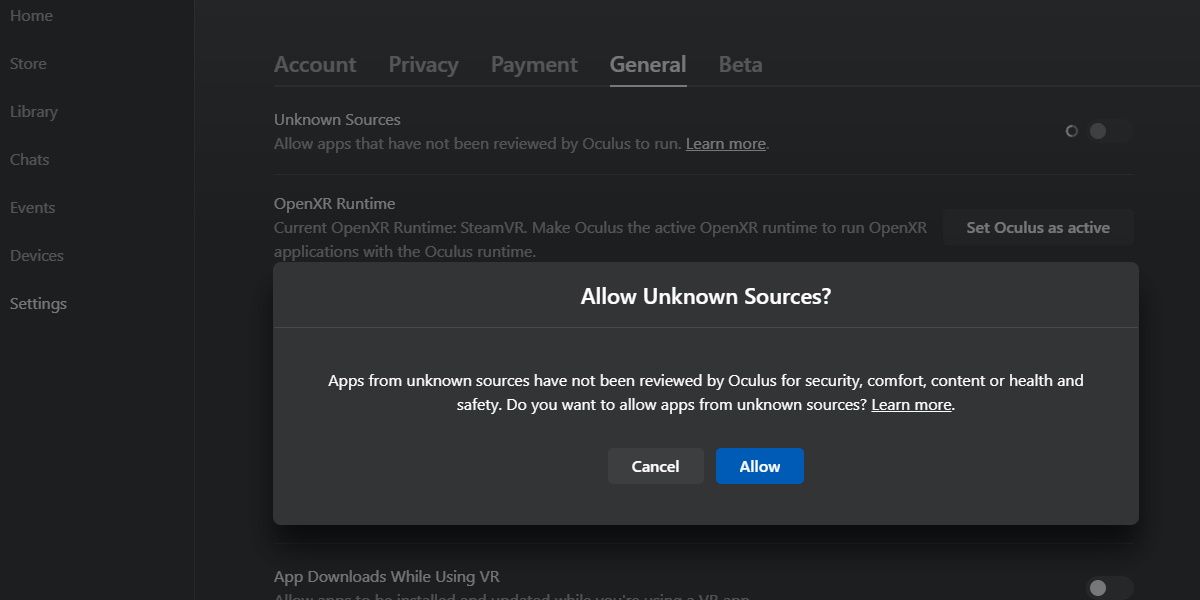This screenshot has width=1200, height=600.
Task: Open the Store section
Action: point(28,64)
